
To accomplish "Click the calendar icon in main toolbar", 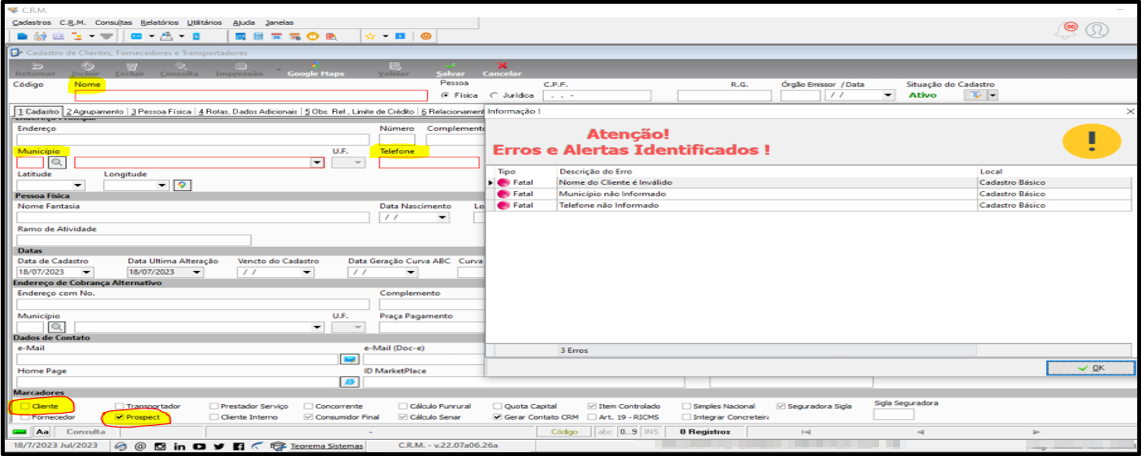I will tap(277, 36).
